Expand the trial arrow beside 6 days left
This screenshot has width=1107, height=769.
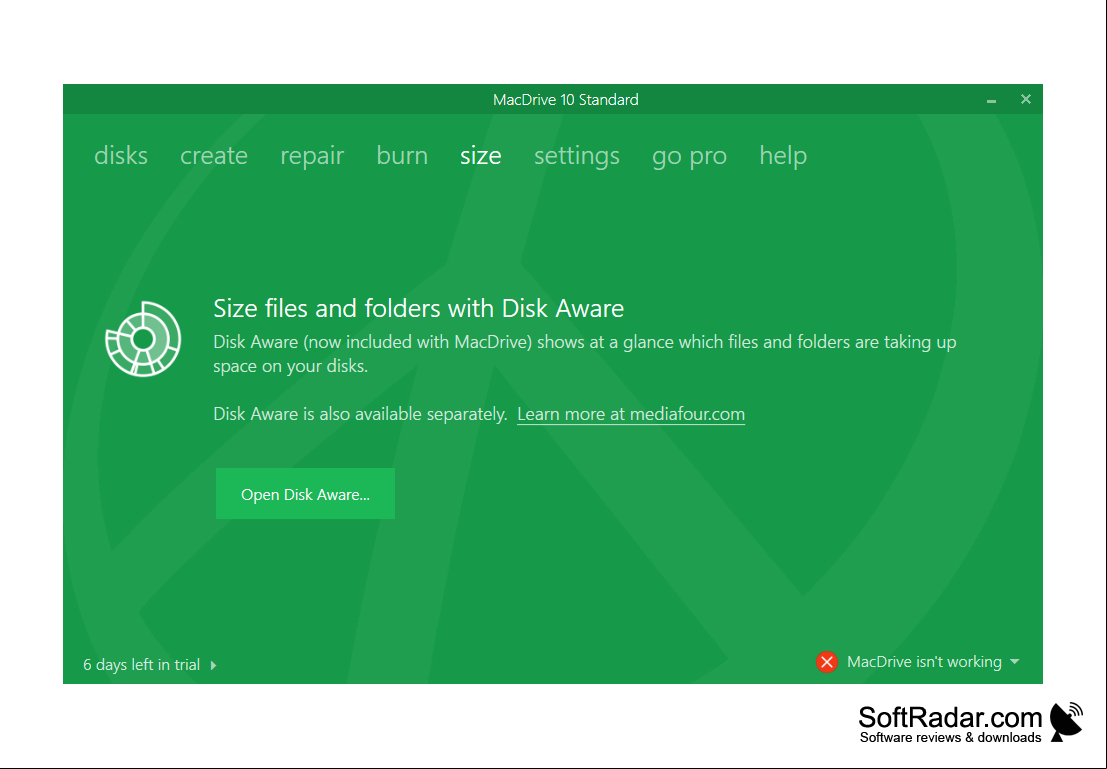coord(213,664)
